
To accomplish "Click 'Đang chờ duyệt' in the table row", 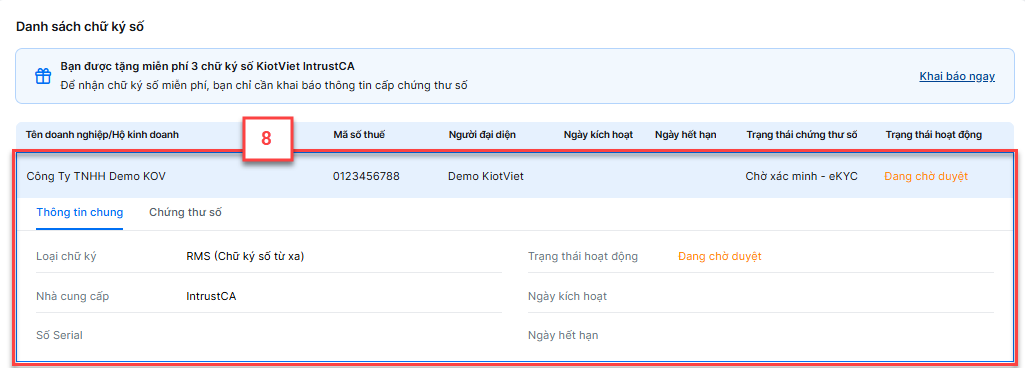I will [926, 176].
